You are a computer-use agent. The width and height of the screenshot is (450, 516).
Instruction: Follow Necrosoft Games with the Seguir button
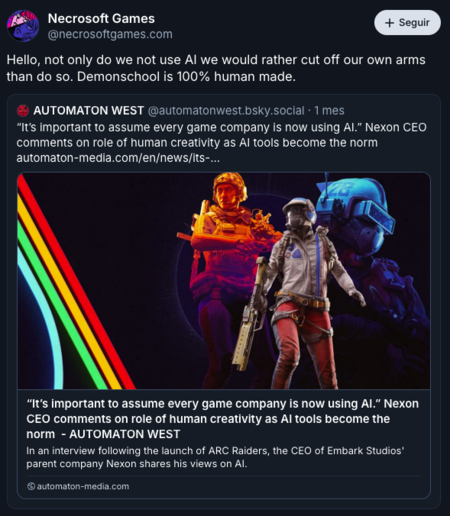point(407,23)
